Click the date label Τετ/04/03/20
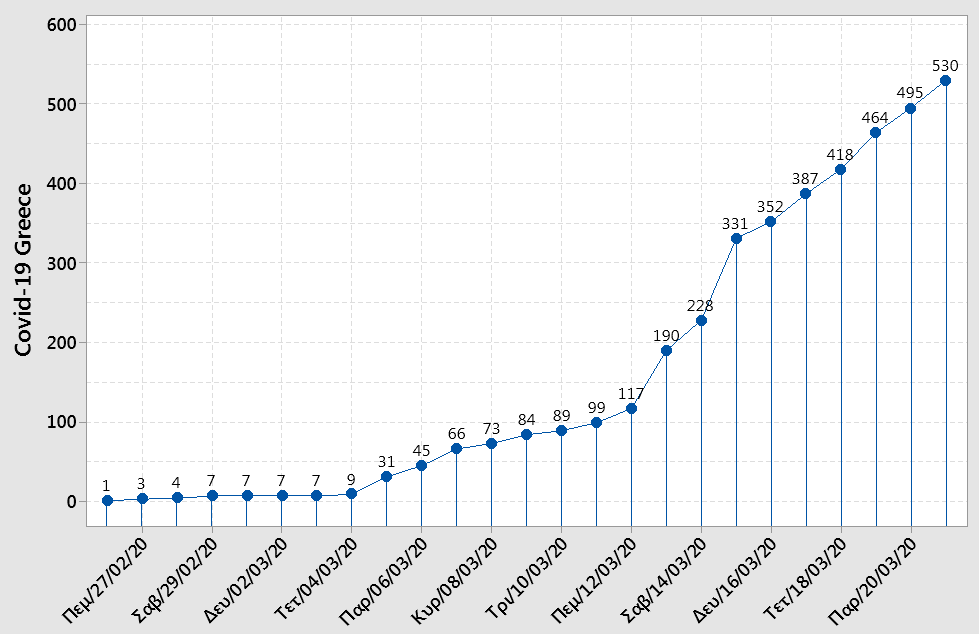 tap(317, 579)
